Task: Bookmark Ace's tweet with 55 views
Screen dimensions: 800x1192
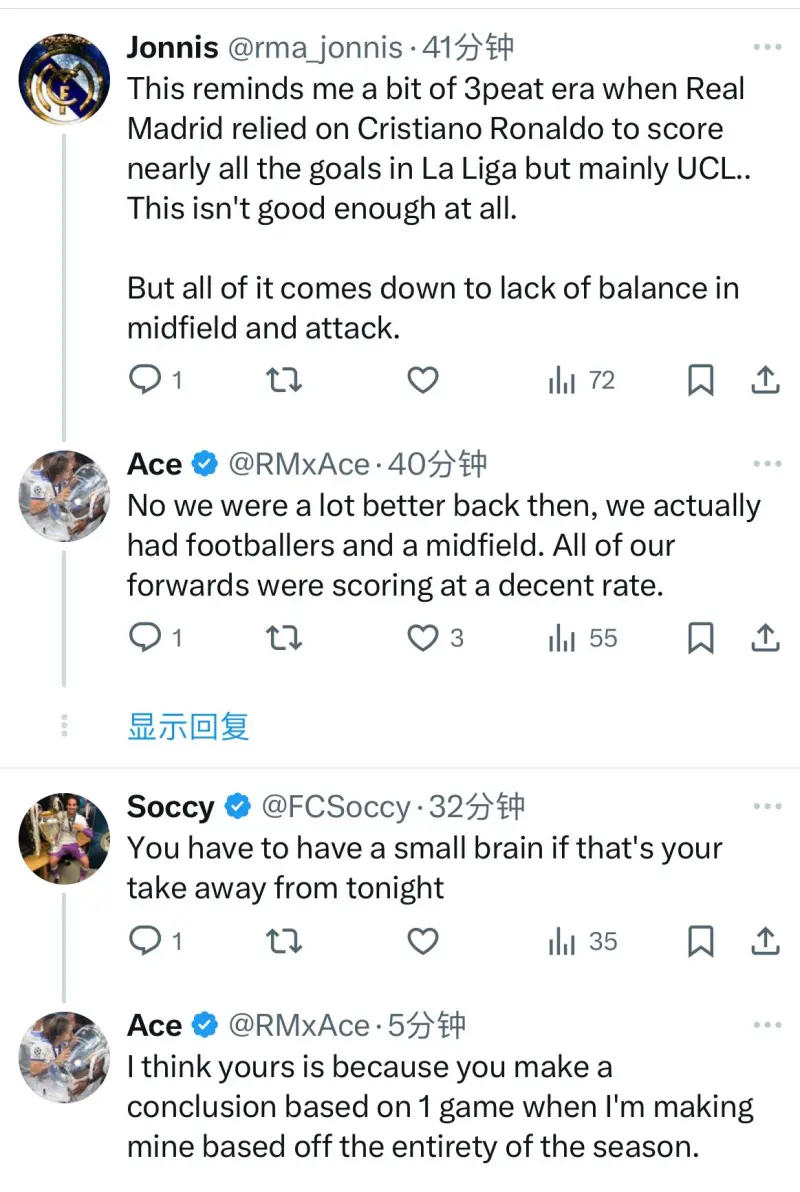Action: click(x=701, y=638)
